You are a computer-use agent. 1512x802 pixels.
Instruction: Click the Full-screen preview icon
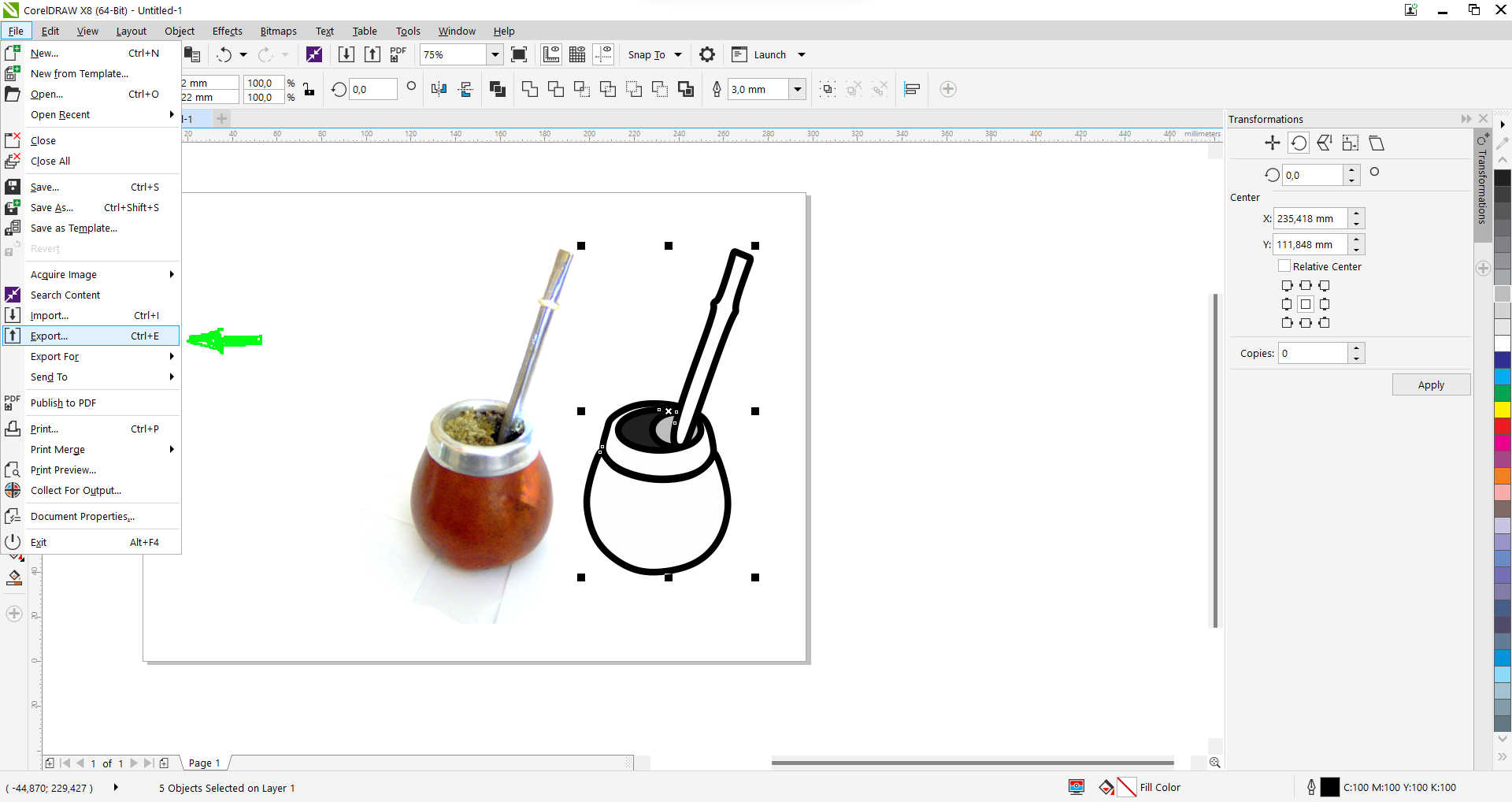[x=519, y=54]
